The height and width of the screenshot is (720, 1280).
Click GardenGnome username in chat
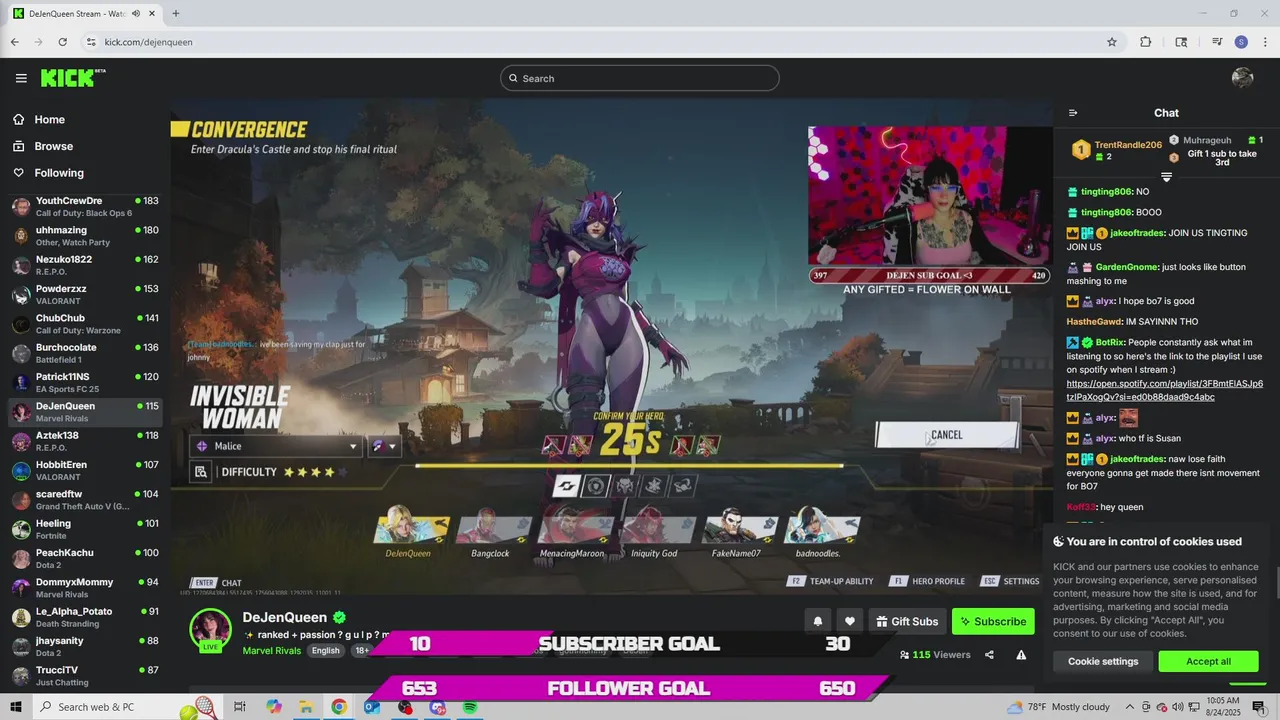click(1126, 267)
